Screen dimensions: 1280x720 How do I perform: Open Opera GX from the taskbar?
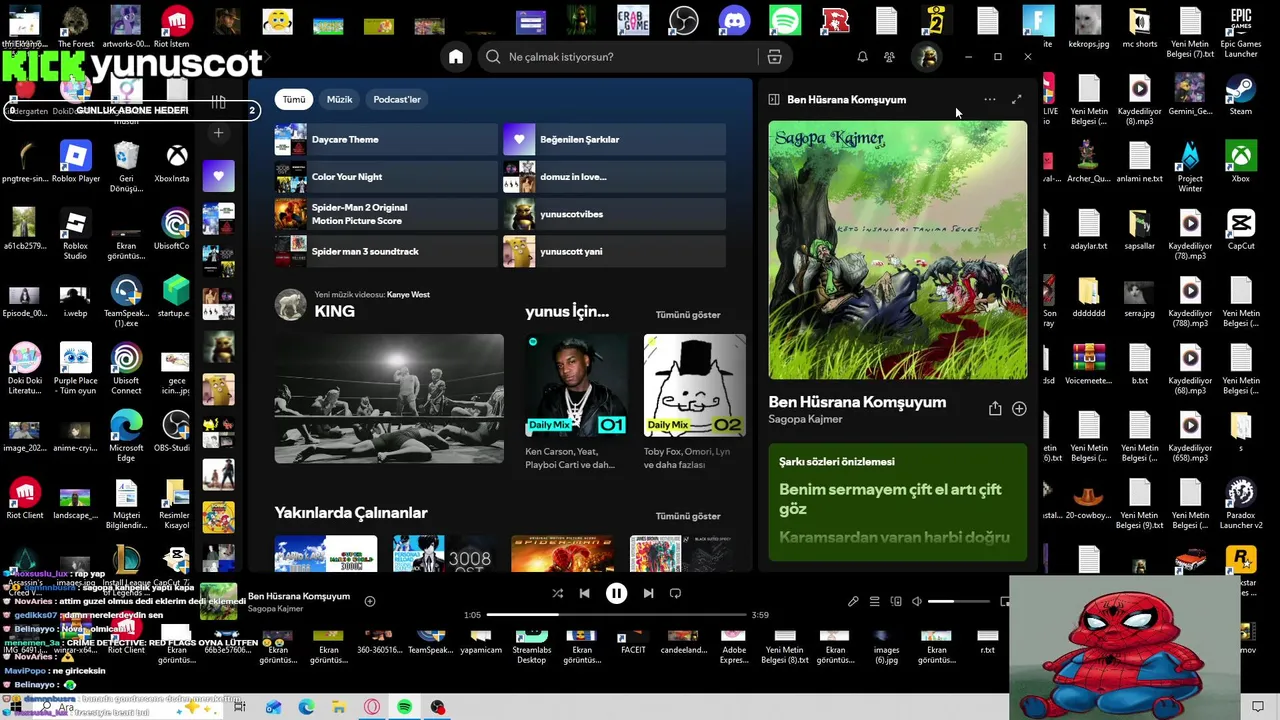click(x=372, y=707)
